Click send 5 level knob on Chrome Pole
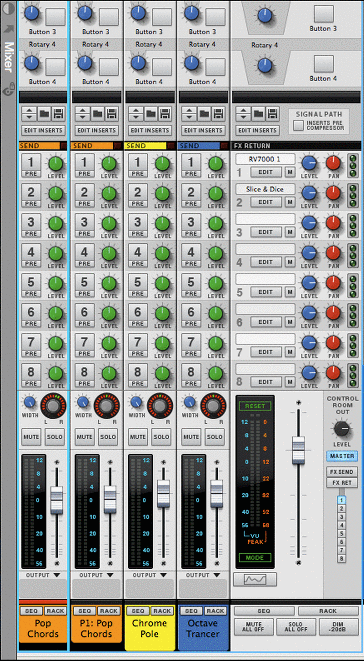The image size is (364, 661). (162, 284)
